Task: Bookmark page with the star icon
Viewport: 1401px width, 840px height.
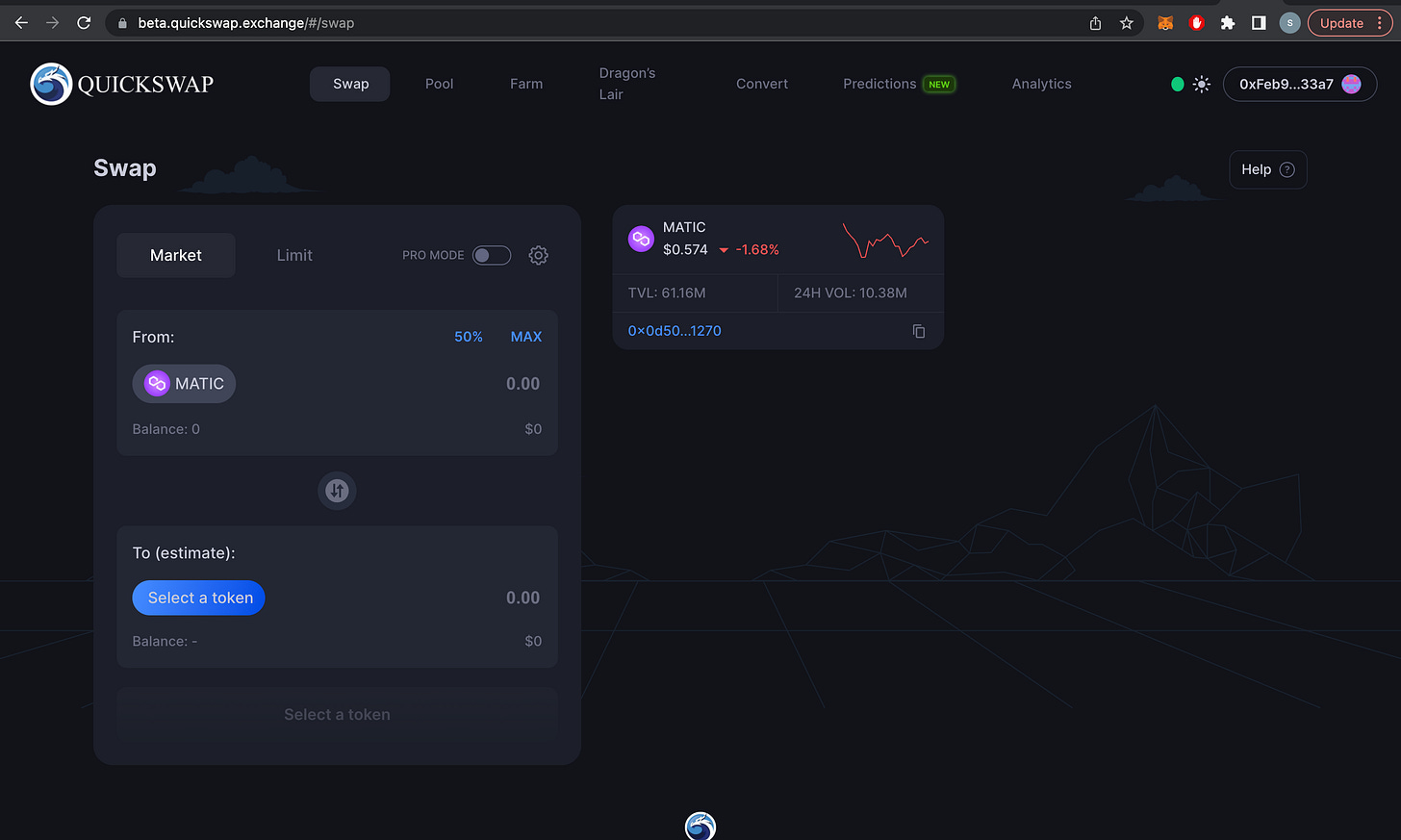Action: click(x=1127, y=23)
